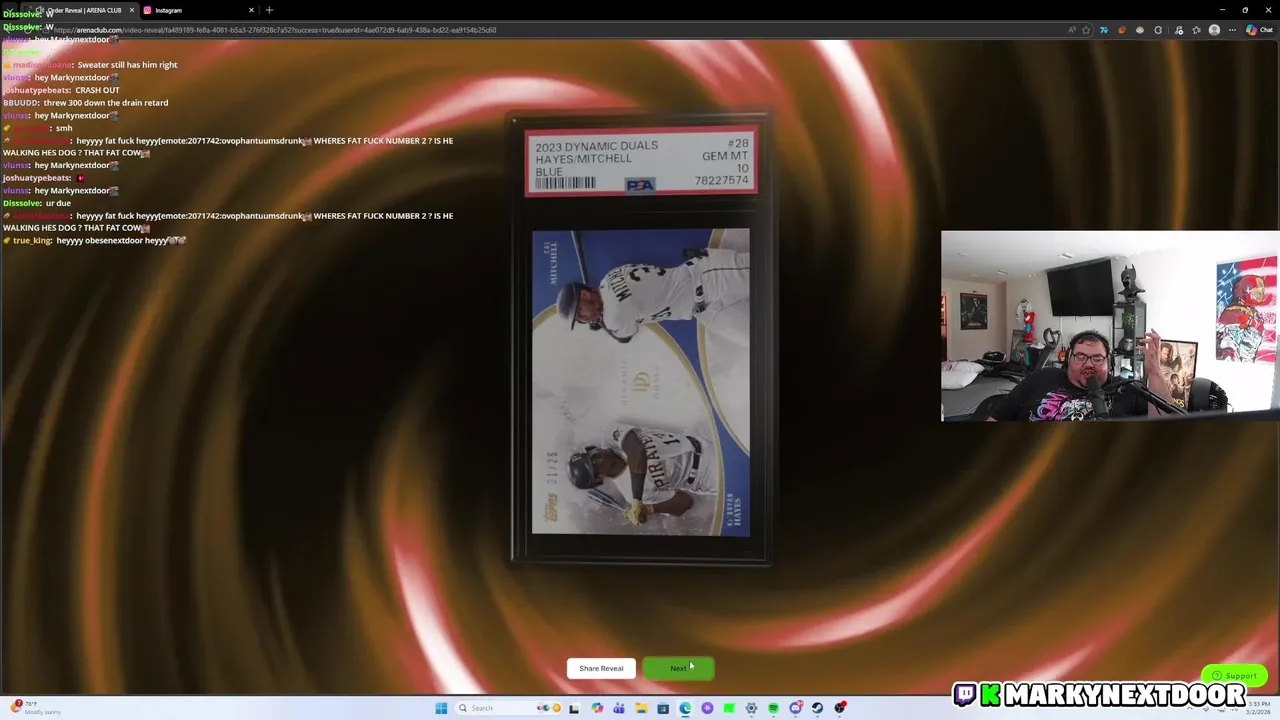
Task: Click the Read Aloud icon in address bar
Action: (1071, 30)
